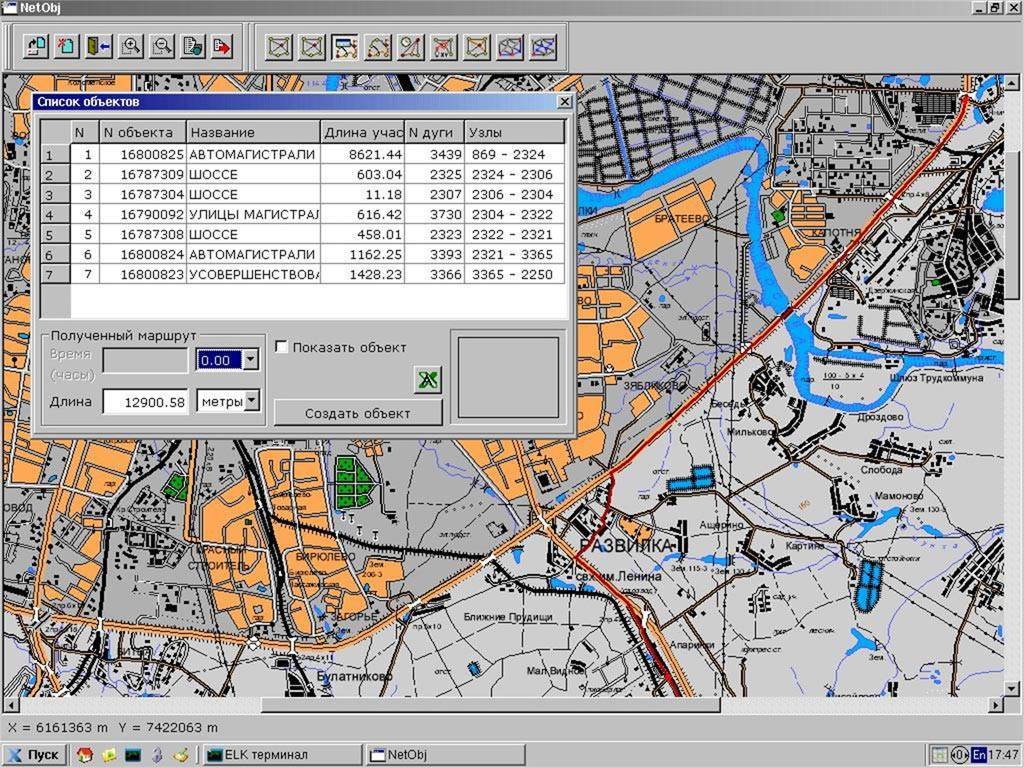Click arc number 3439 cell
Viewport: 1024px width, 768px height.
[x=434, y=154]
